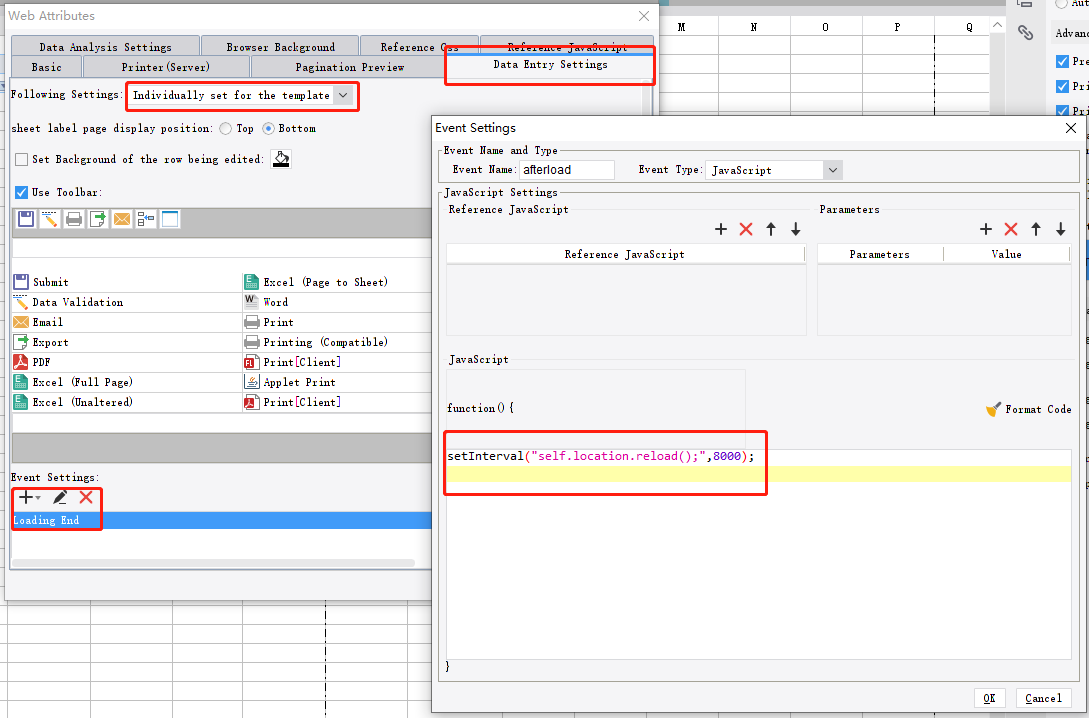Click the Parameters column header
The height and width of the screenshot is (718, 1089).
[879, 254]
